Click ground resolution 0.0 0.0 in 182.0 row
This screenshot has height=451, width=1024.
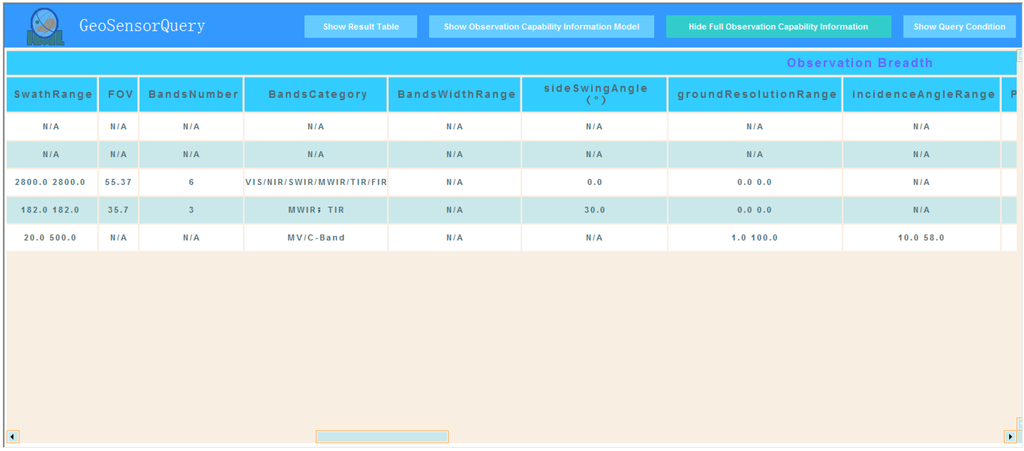tap(754, 210)
